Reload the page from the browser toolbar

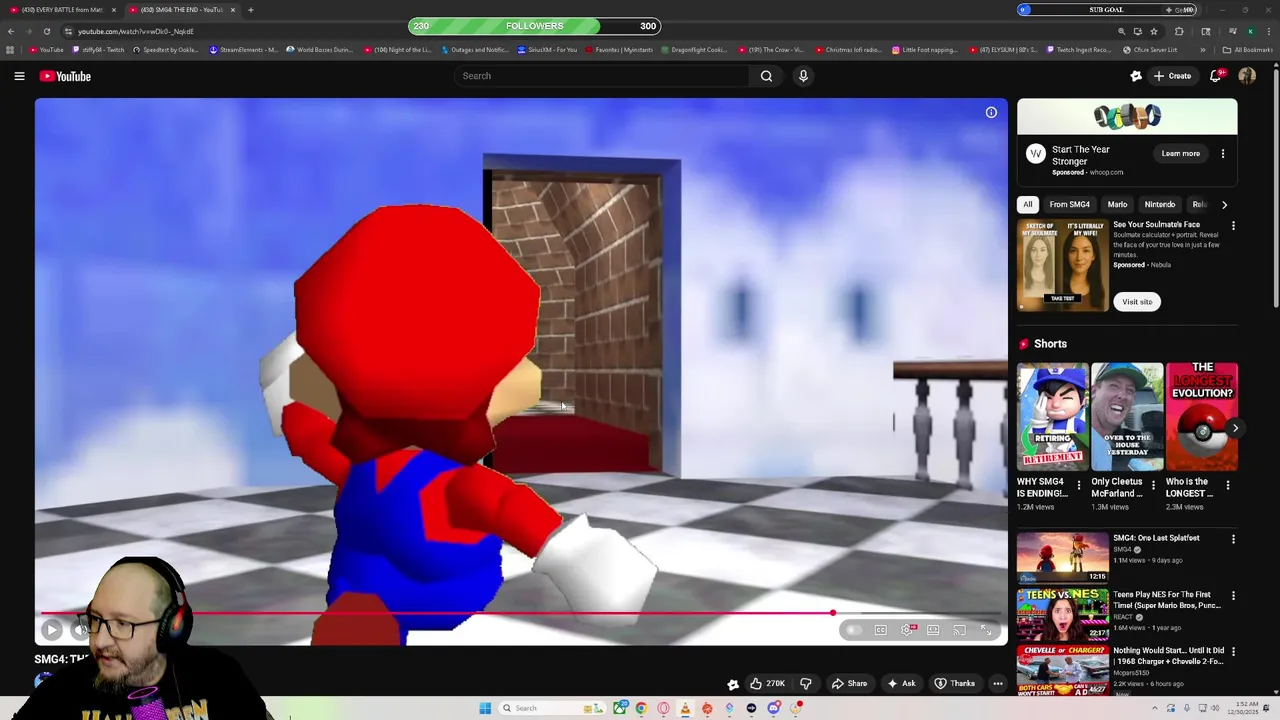tap(46, 31)
